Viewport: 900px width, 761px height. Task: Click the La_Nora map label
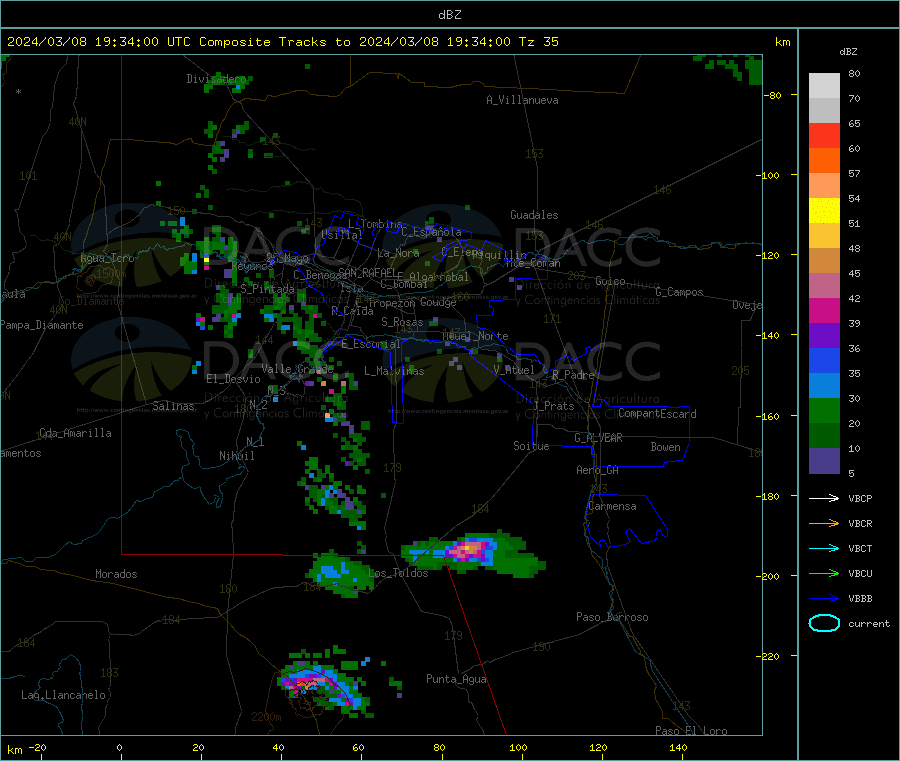(x=398, y=253)
